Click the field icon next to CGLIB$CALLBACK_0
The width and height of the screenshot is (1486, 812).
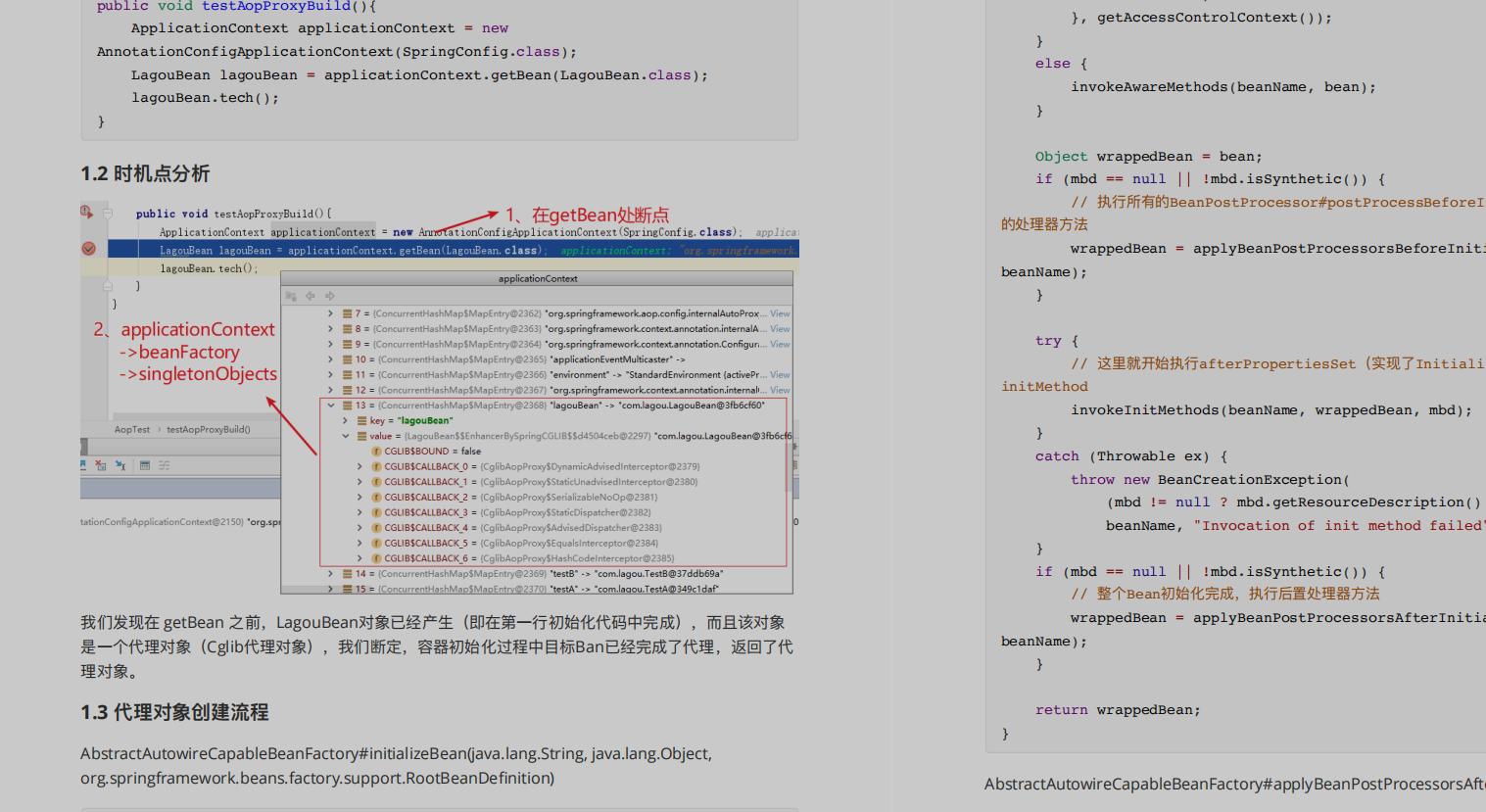376,466
